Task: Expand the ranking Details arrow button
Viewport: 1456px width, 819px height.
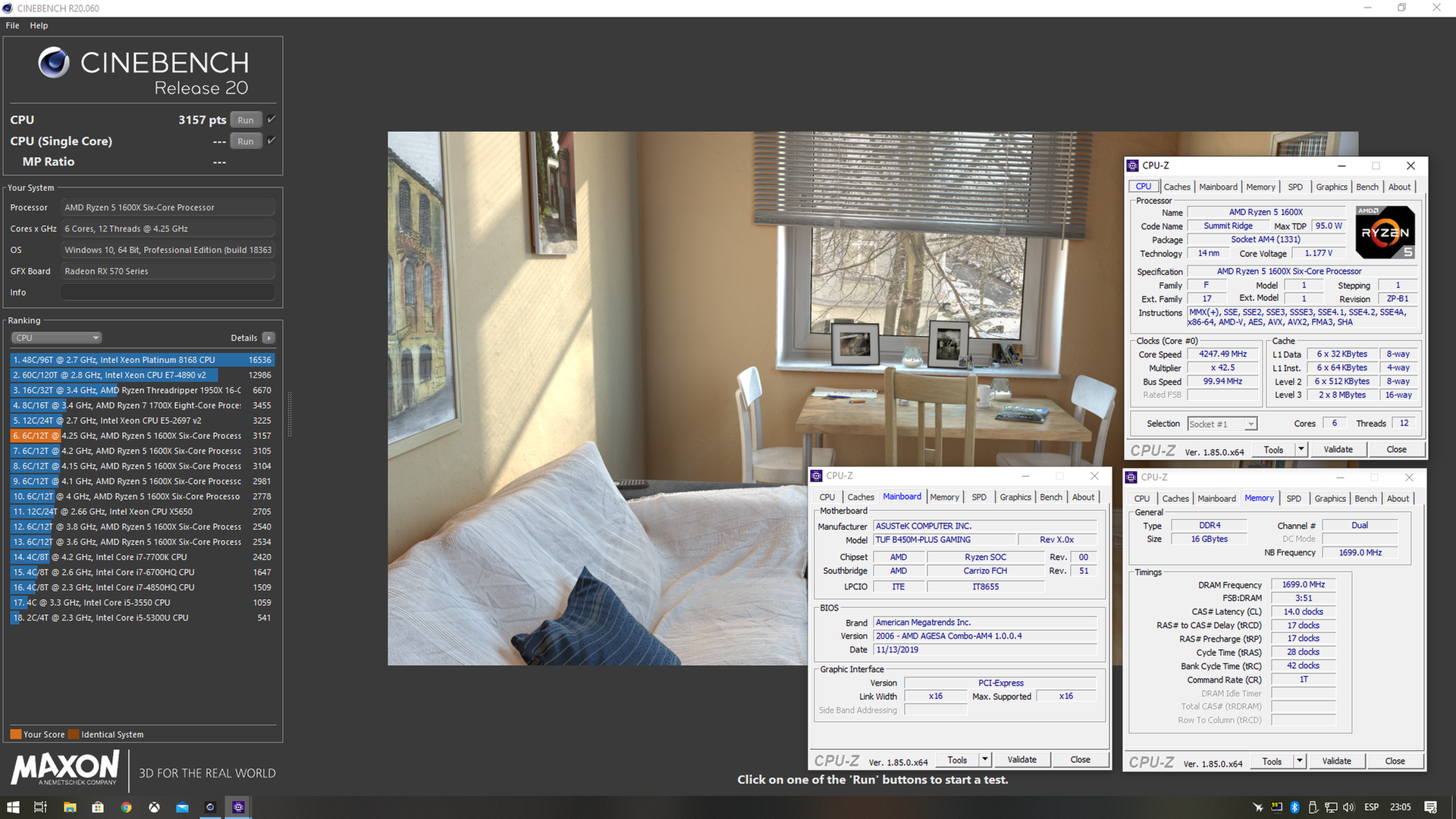Action: tap(269, 337)
